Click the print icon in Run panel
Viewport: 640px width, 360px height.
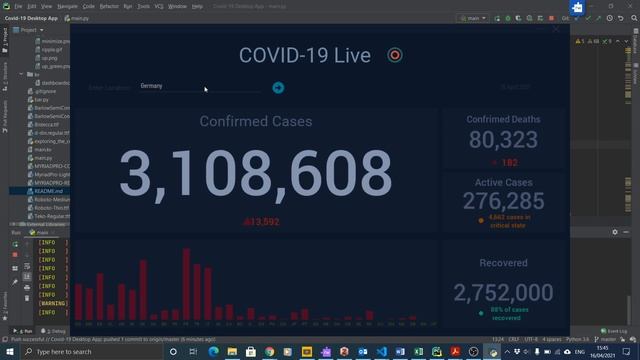click(27, 288)
